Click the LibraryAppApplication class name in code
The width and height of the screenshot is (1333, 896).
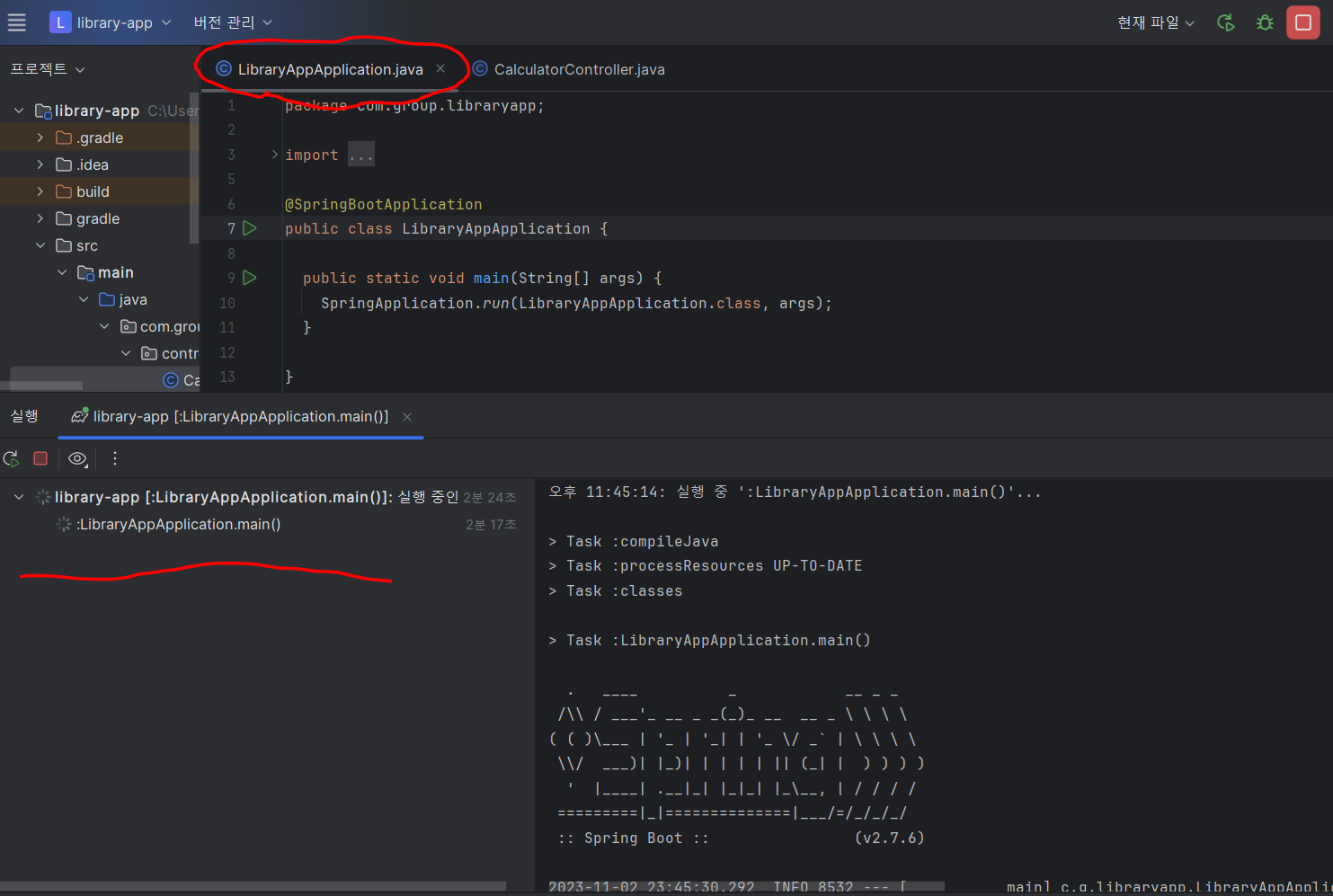[x=495, y=228]
